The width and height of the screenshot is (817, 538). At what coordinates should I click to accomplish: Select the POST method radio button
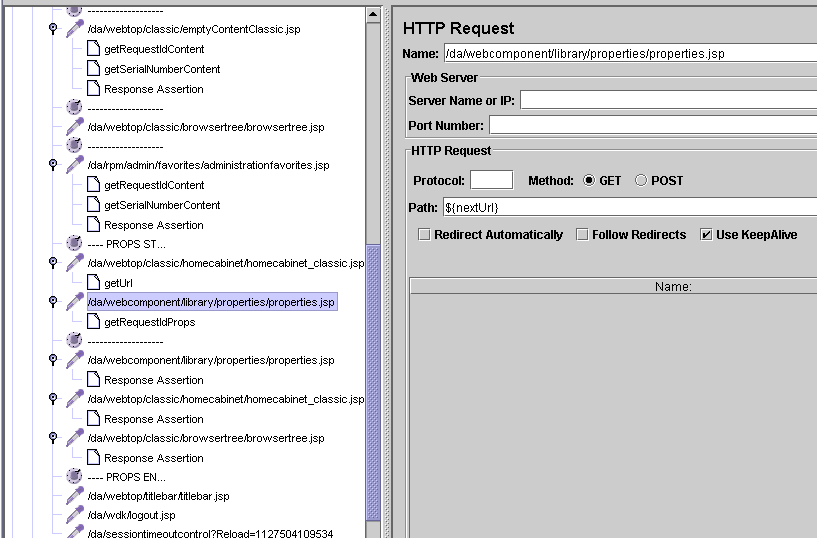tap(641, 180)
